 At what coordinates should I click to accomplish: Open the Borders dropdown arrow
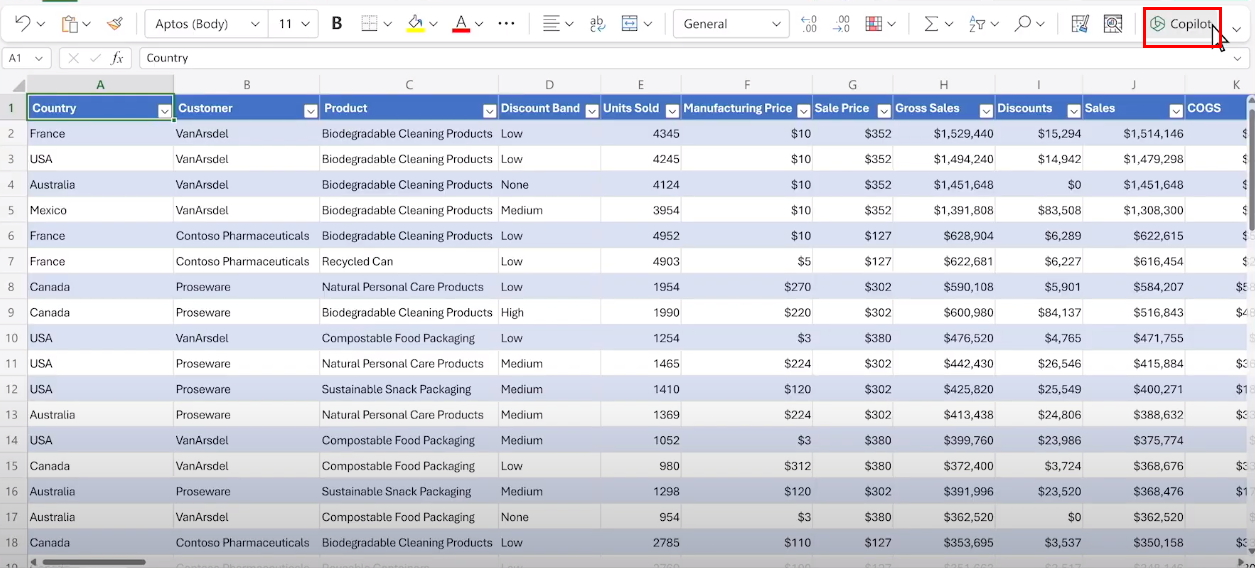click(x=387, y=24)
